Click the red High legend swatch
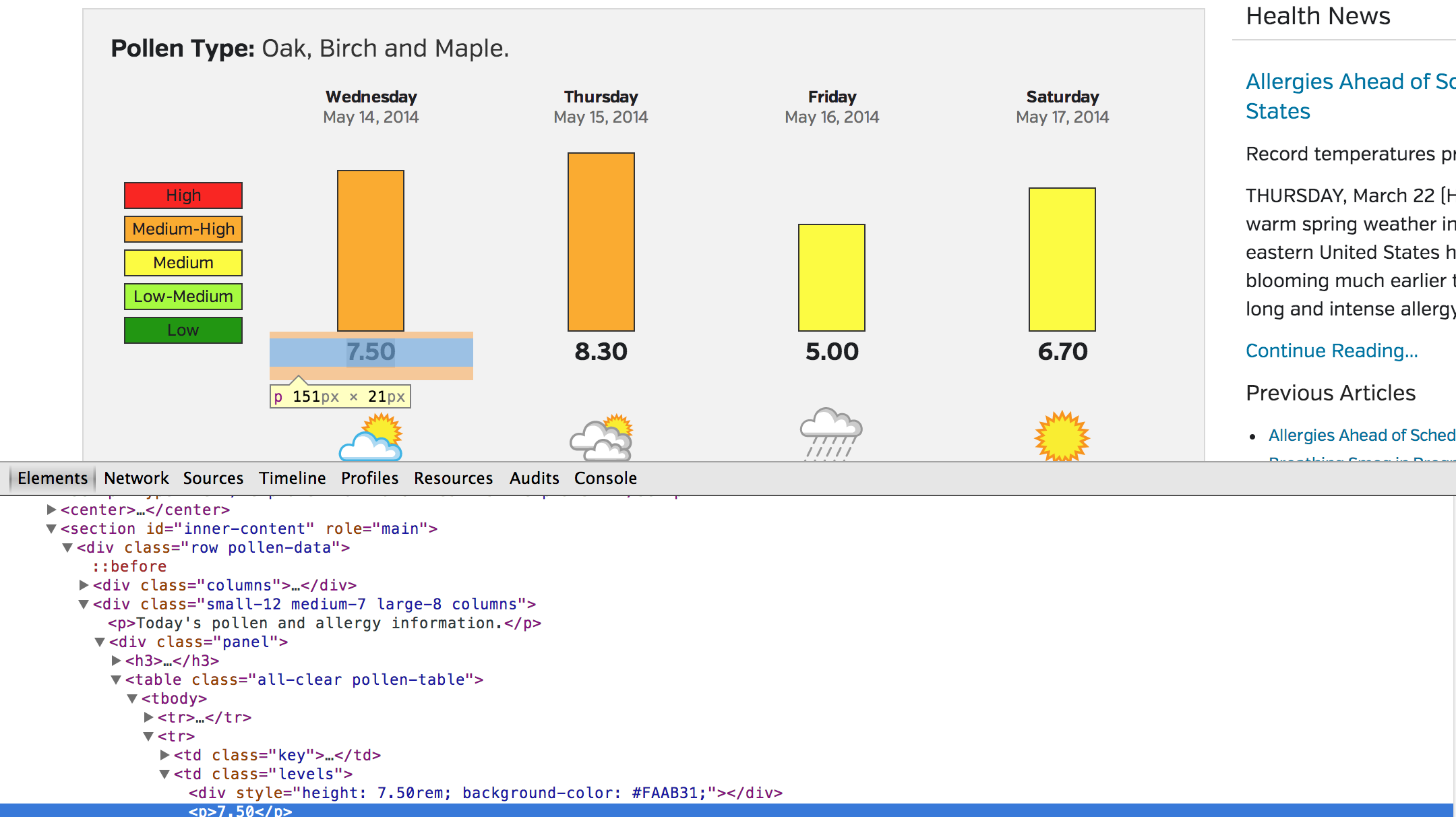The width and height of the screenshot is (1456, 817). (x=183, y=195)
